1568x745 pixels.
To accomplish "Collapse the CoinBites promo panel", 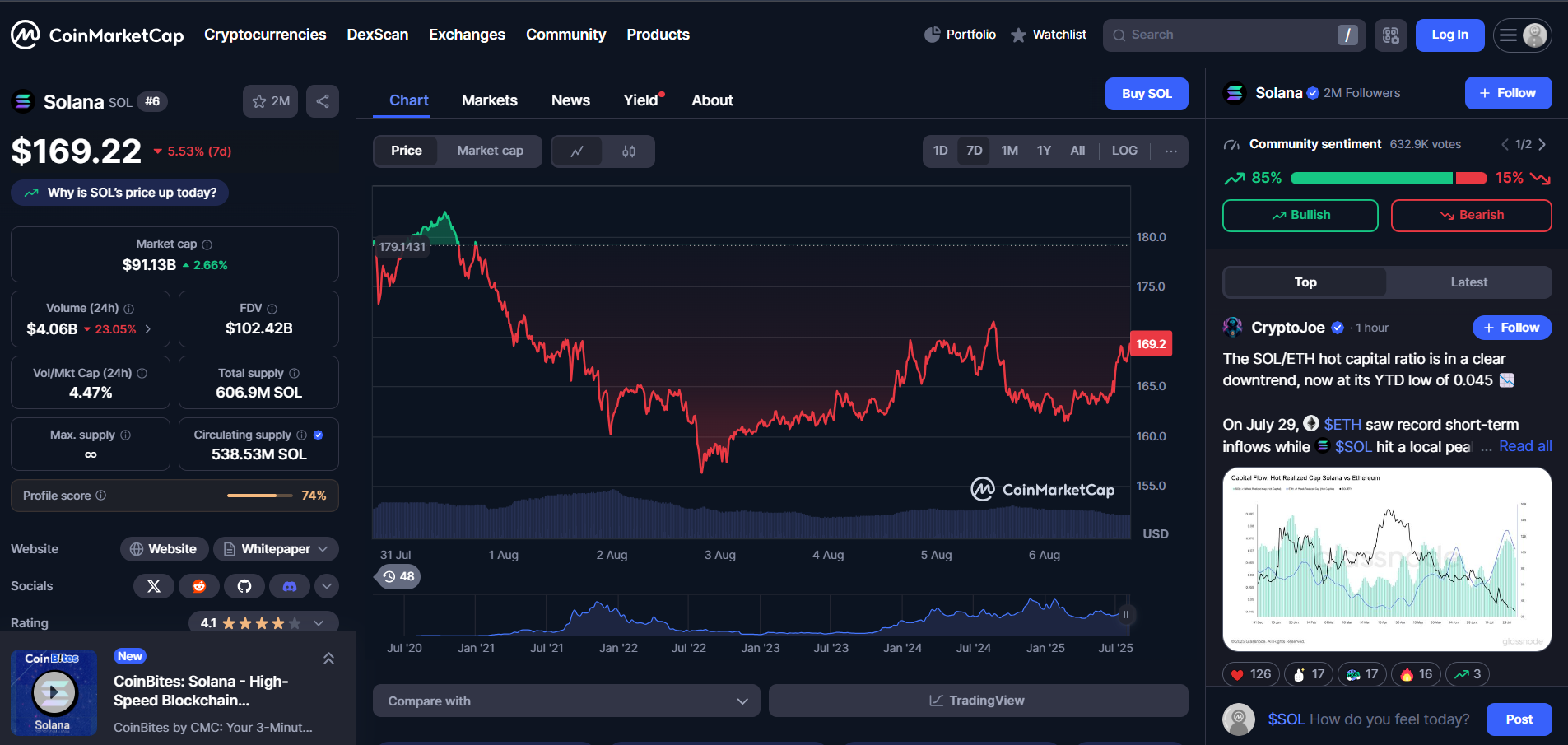I will [328, 659].
